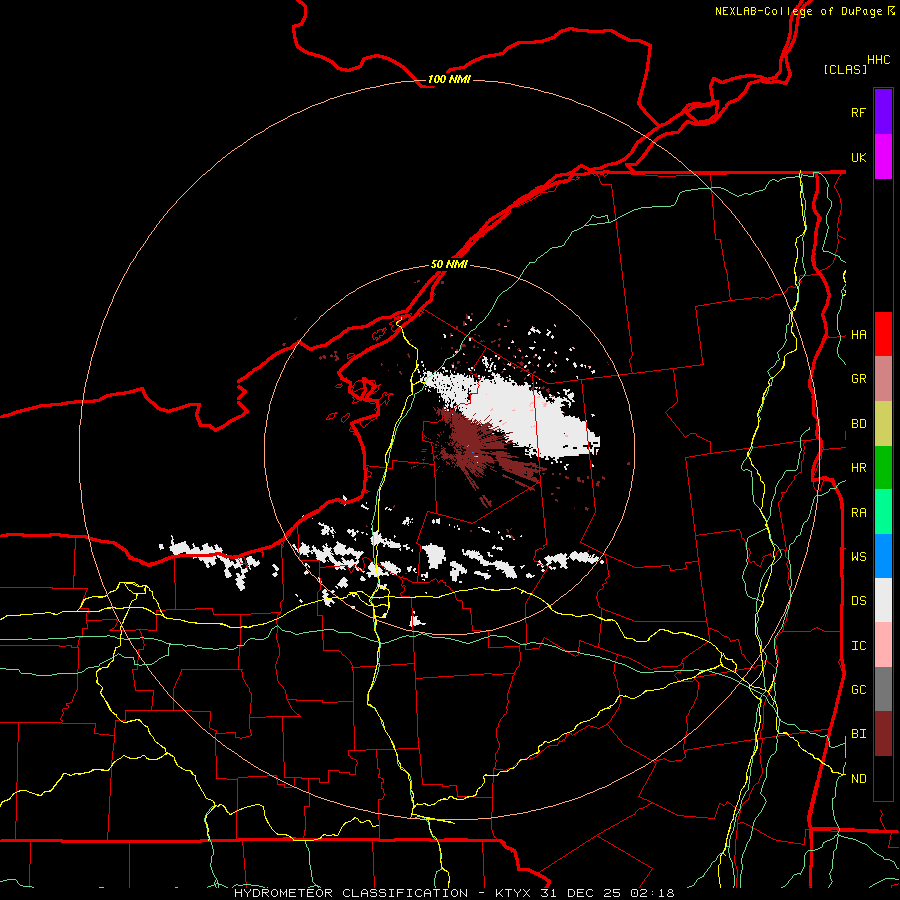Select the IC light pink legend swatch
900x900 pixels.
[x=883, y=645]
